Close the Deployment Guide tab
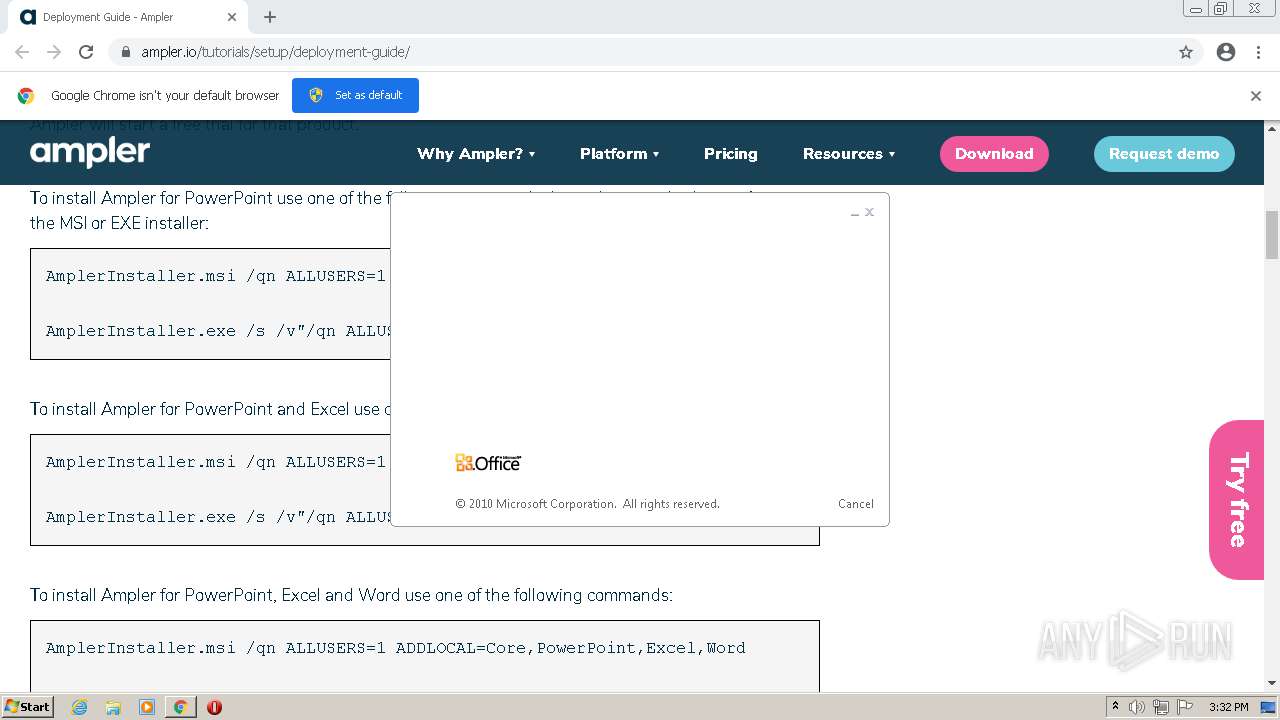The image size is (1280, 720). (x=232, y=17)
